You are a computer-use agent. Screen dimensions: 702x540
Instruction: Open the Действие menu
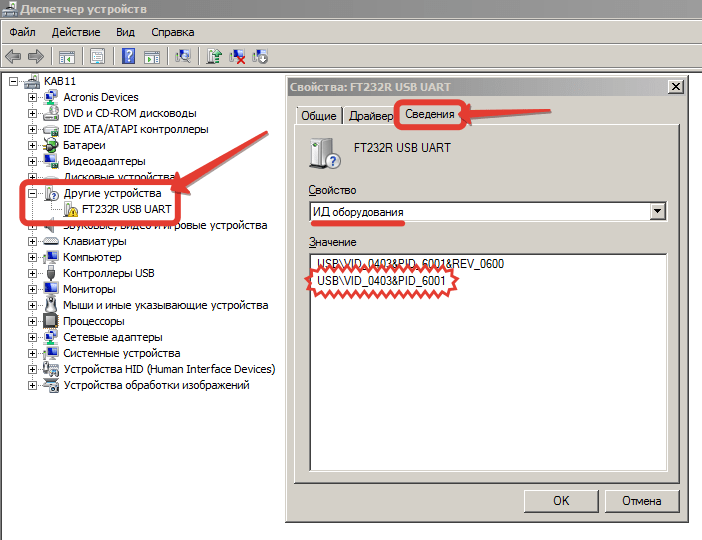pos(75,32)
